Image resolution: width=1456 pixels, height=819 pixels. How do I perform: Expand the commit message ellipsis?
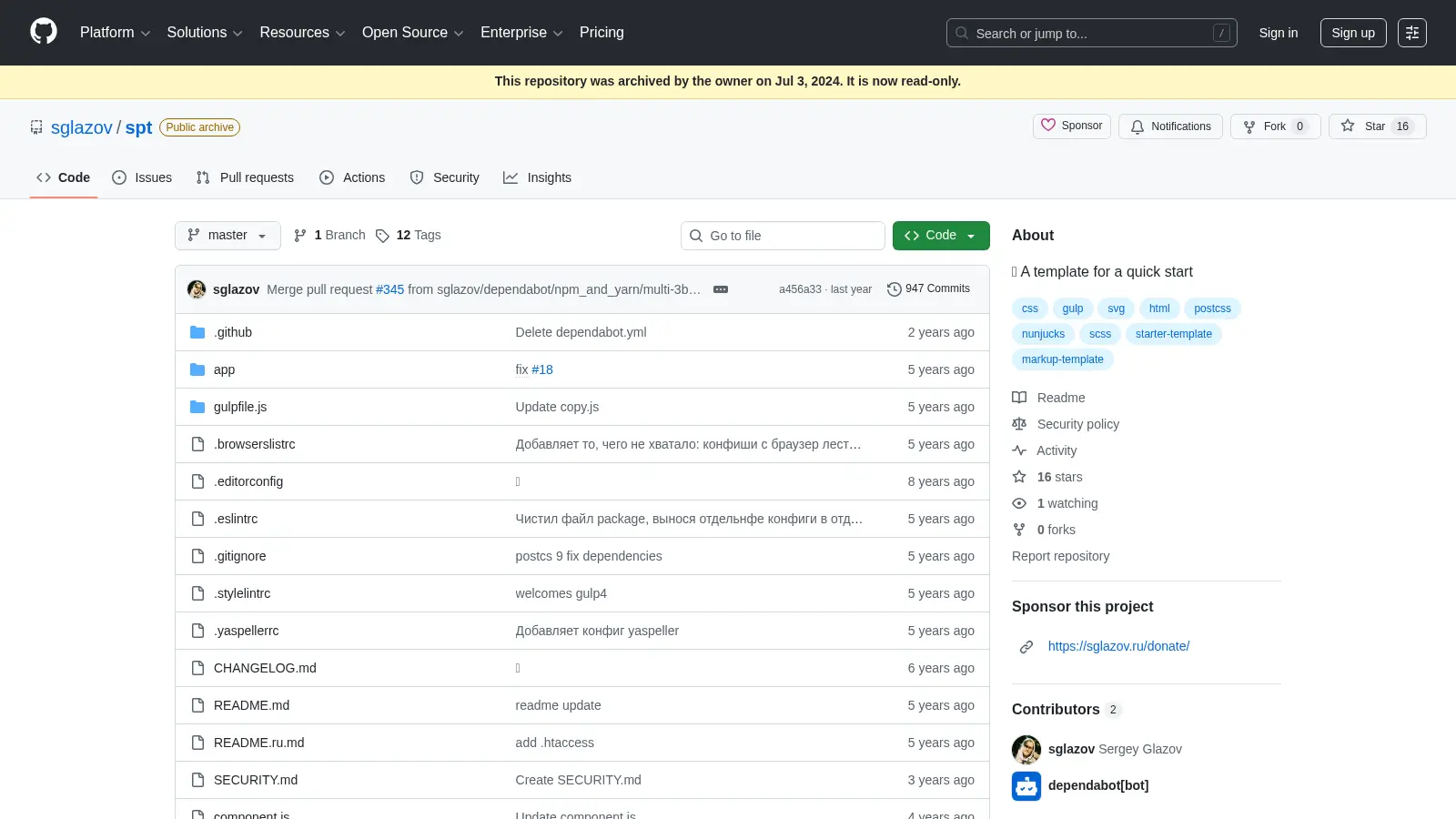coord(721,289)
